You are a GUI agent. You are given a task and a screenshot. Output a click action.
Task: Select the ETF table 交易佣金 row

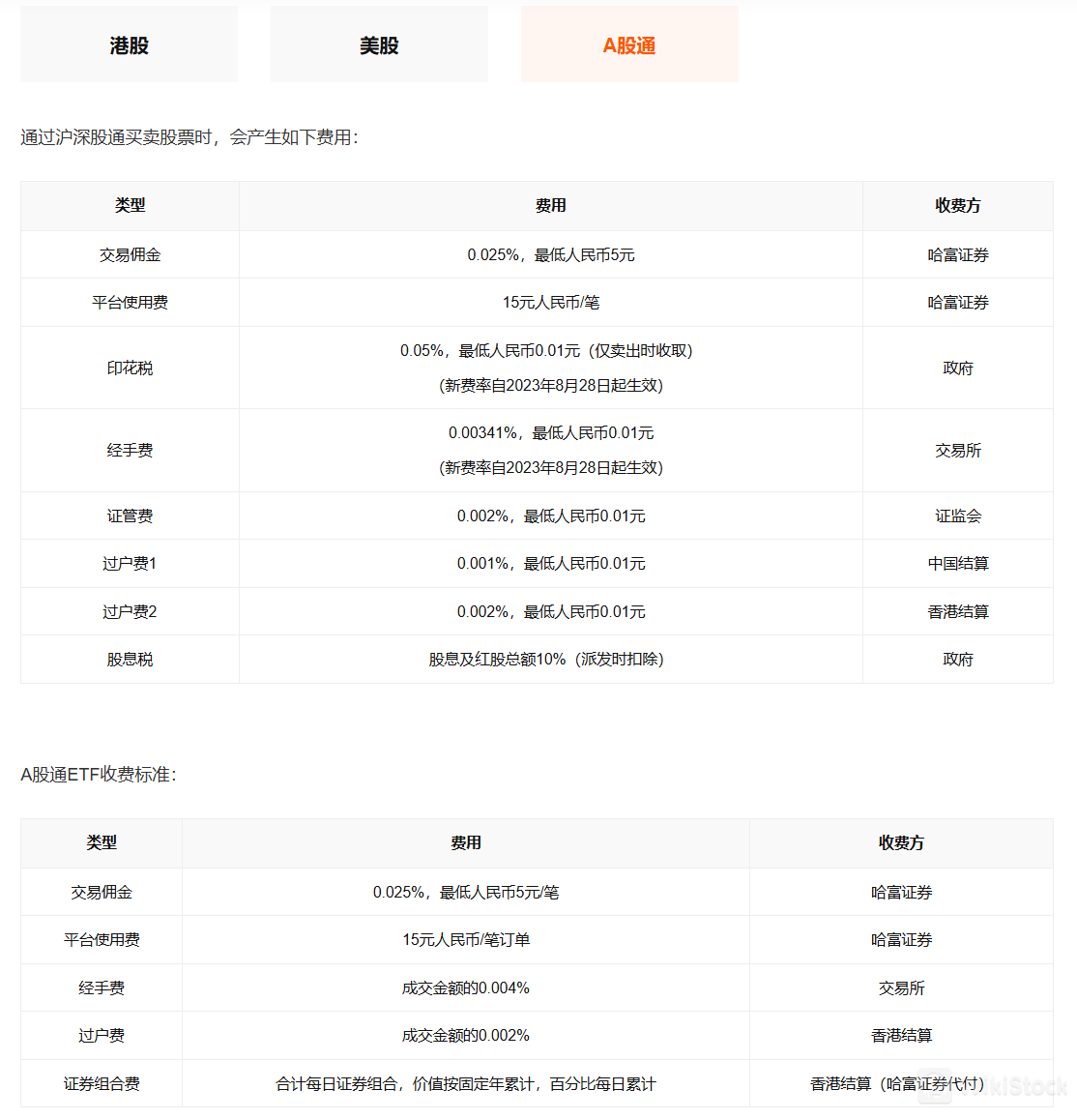click(102, 892)
